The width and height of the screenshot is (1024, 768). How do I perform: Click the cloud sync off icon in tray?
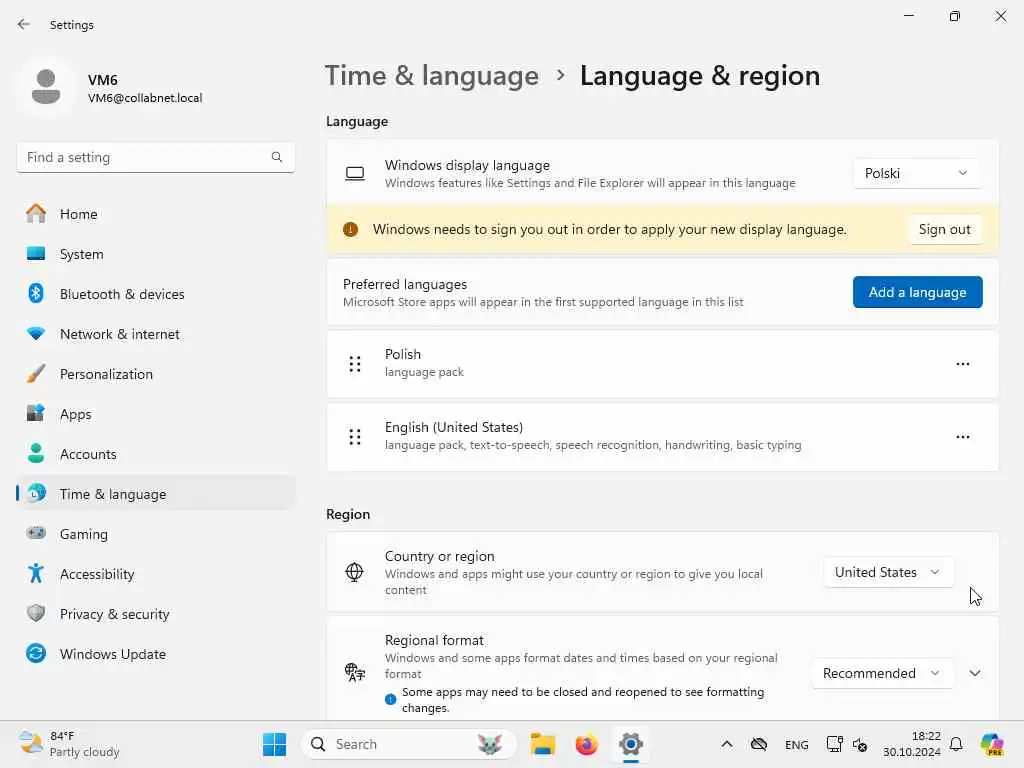[x=758, y=744]
